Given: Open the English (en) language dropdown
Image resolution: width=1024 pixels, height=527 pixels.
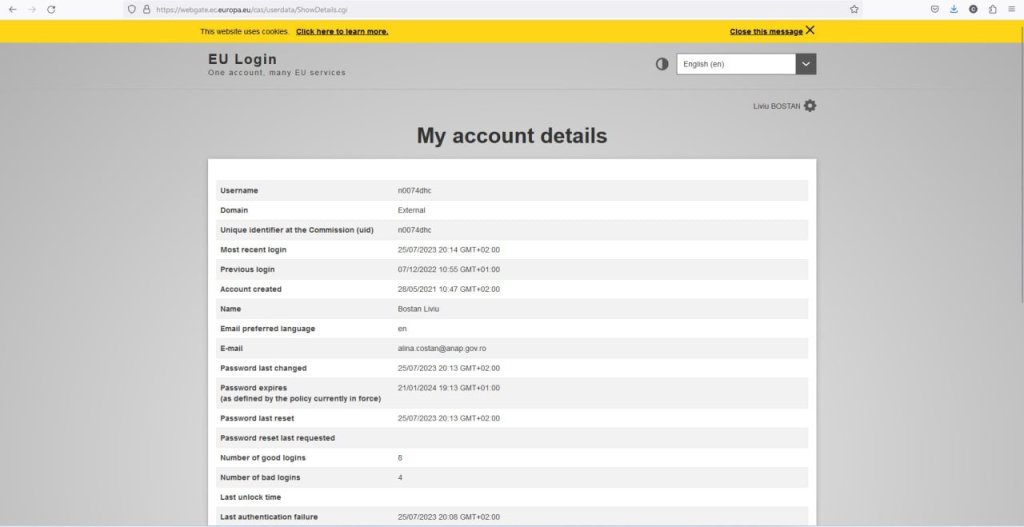Looking at the screenshot, I should [x=736, y=64].
